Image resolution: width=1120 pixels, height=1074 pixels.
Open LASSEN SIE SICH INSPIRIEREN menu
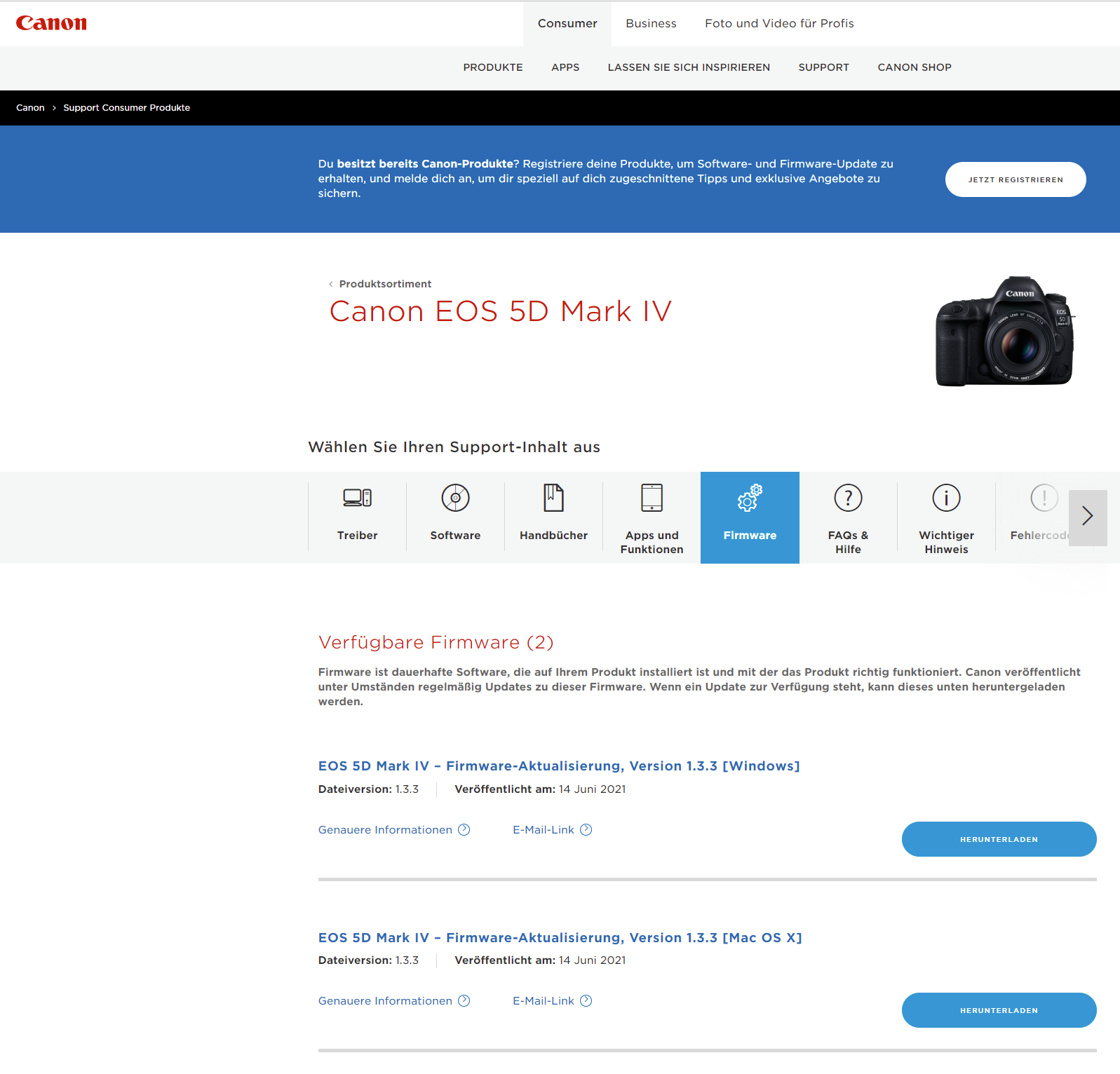(x=689, y=67)
